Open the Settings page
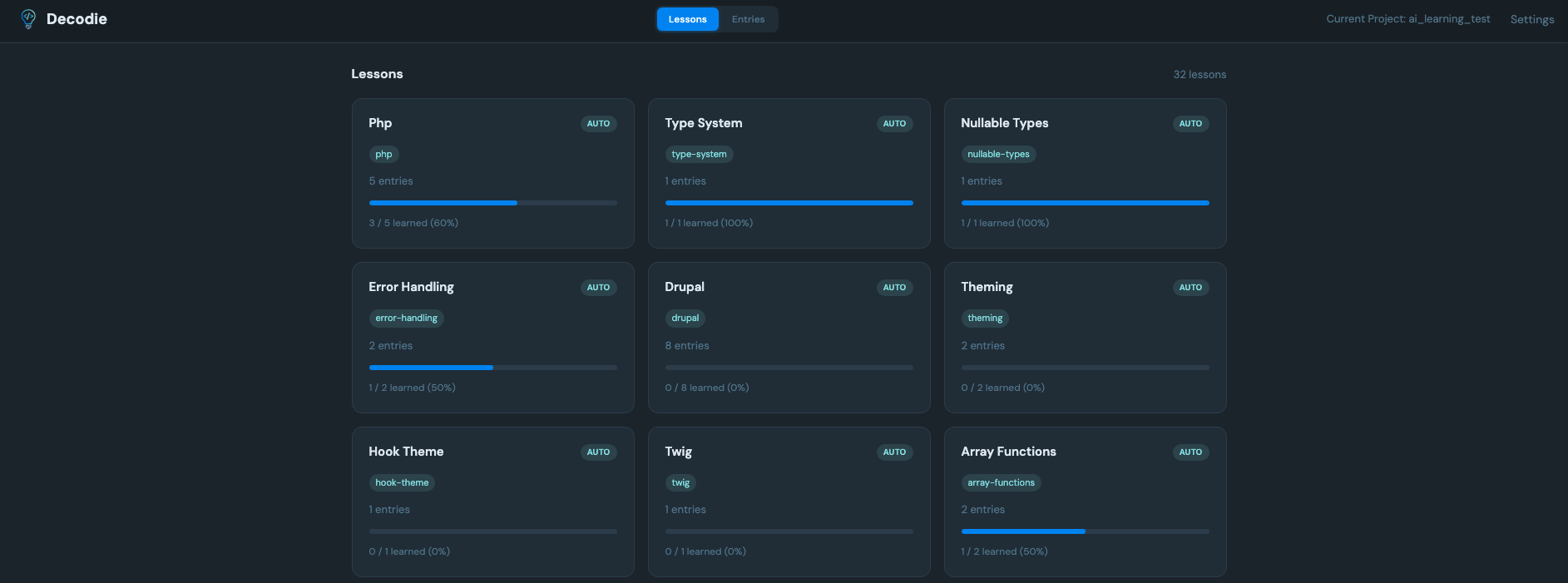 coord(1531,19)
